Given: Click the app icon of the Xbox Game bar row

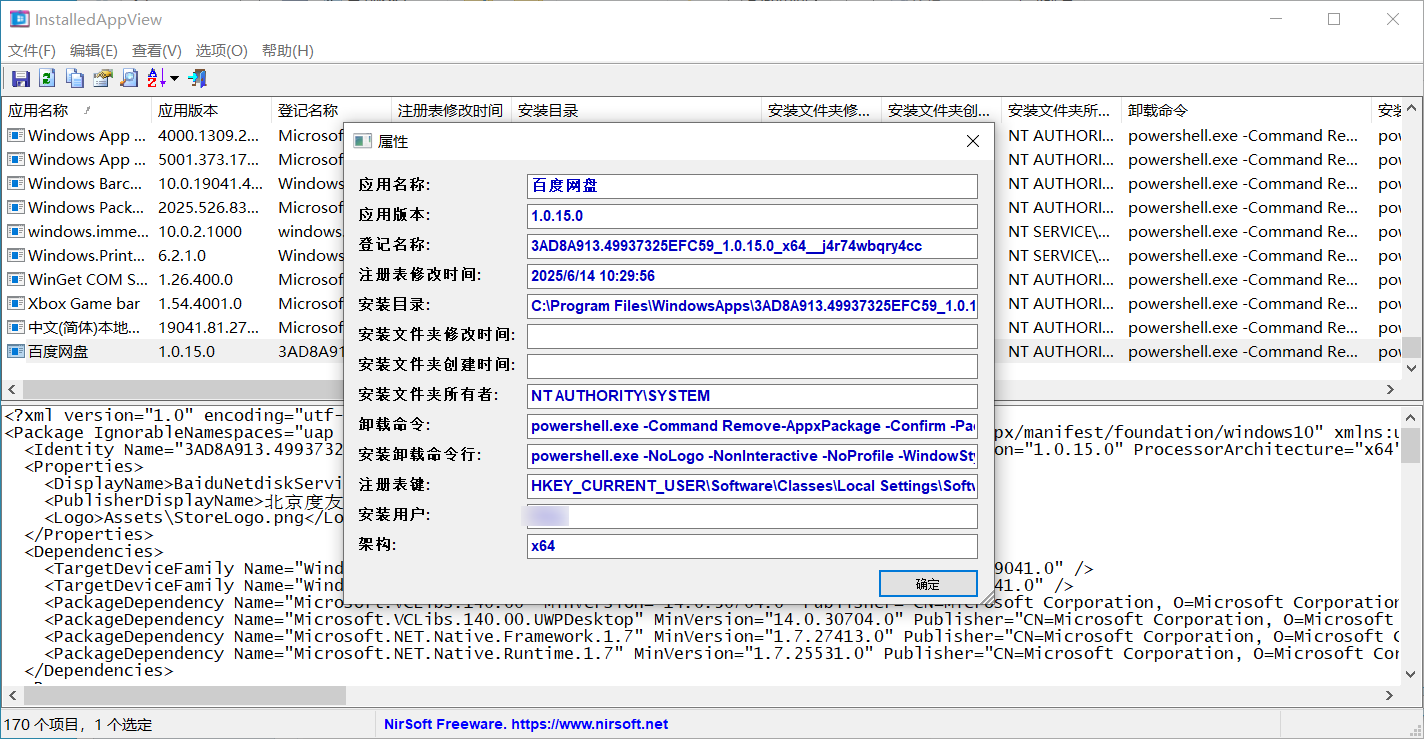Looking at the screenshot, I should pos(16,304).
